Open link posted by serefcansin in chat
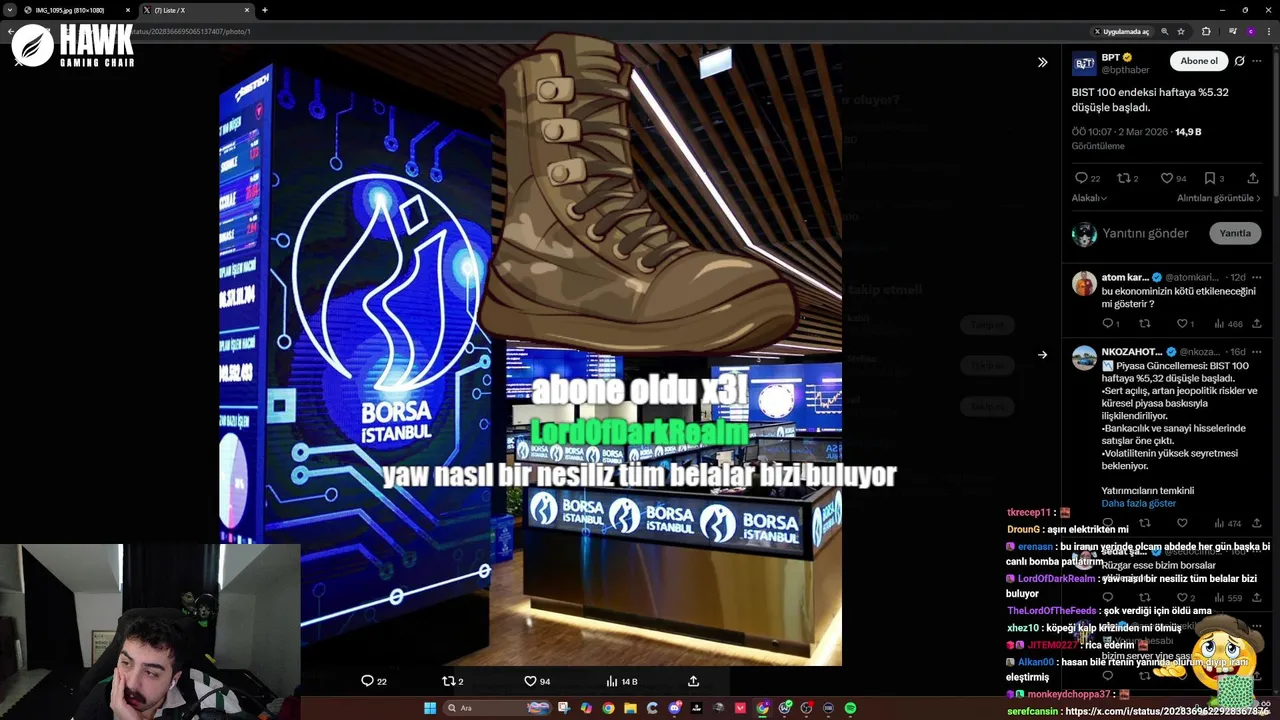Viewport: 1280px width, 720px height. pos(1168,711)
